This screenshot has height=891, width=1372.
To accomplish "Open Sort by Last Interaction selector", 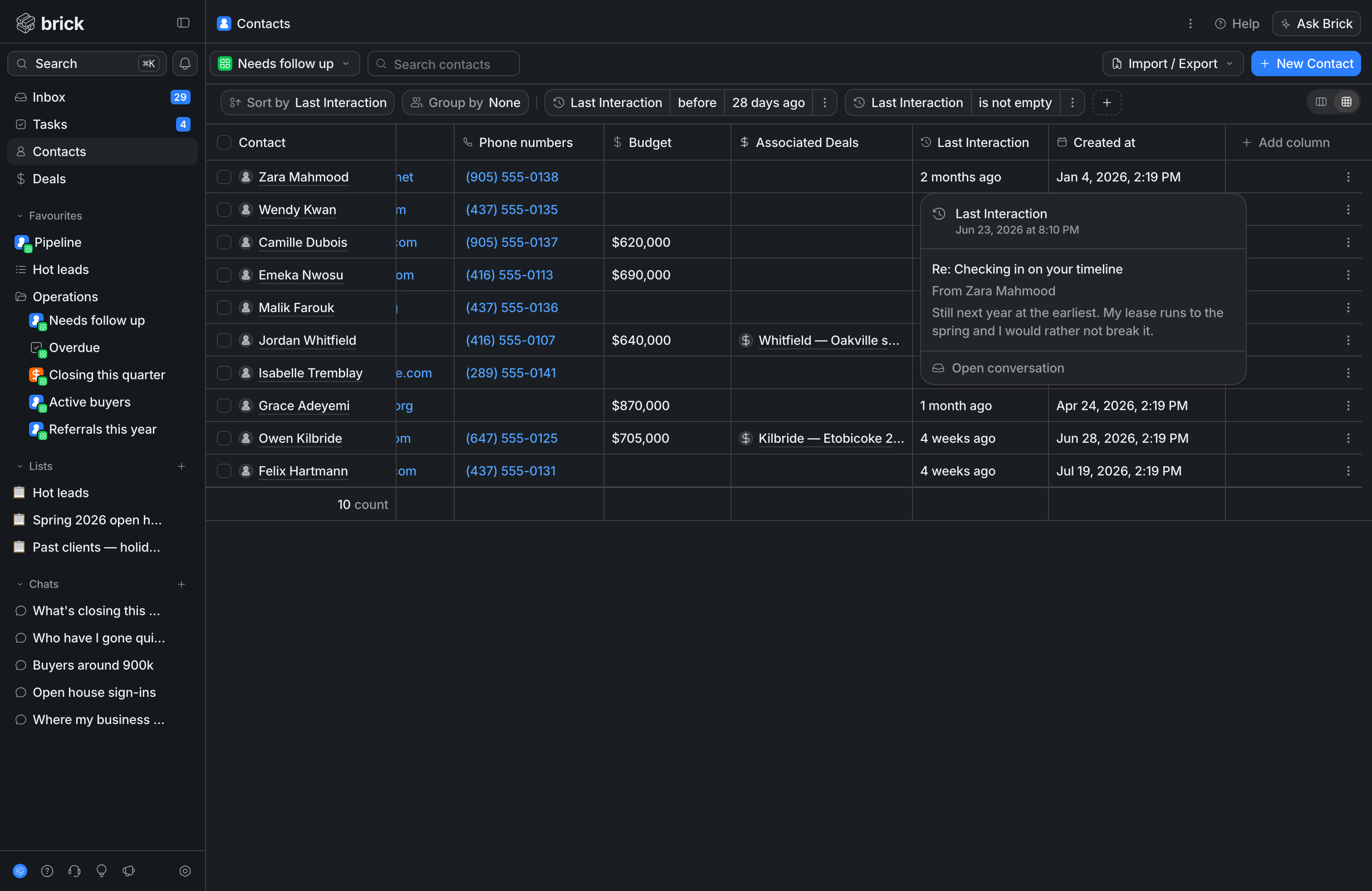I will pyautogui.click(x=308, y=103).
